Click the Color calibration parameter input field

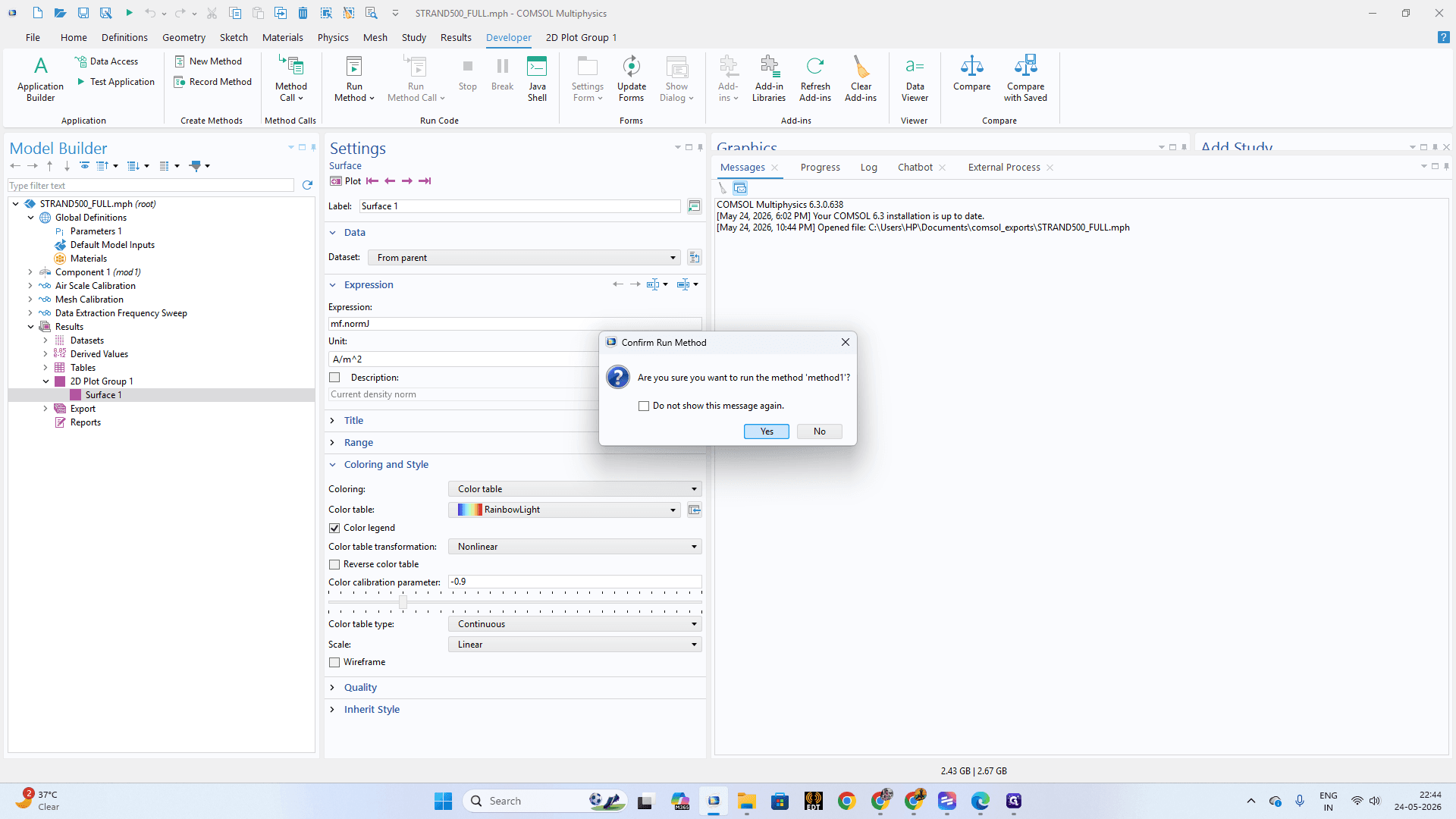pyautogui.click(x=575, y=582)
